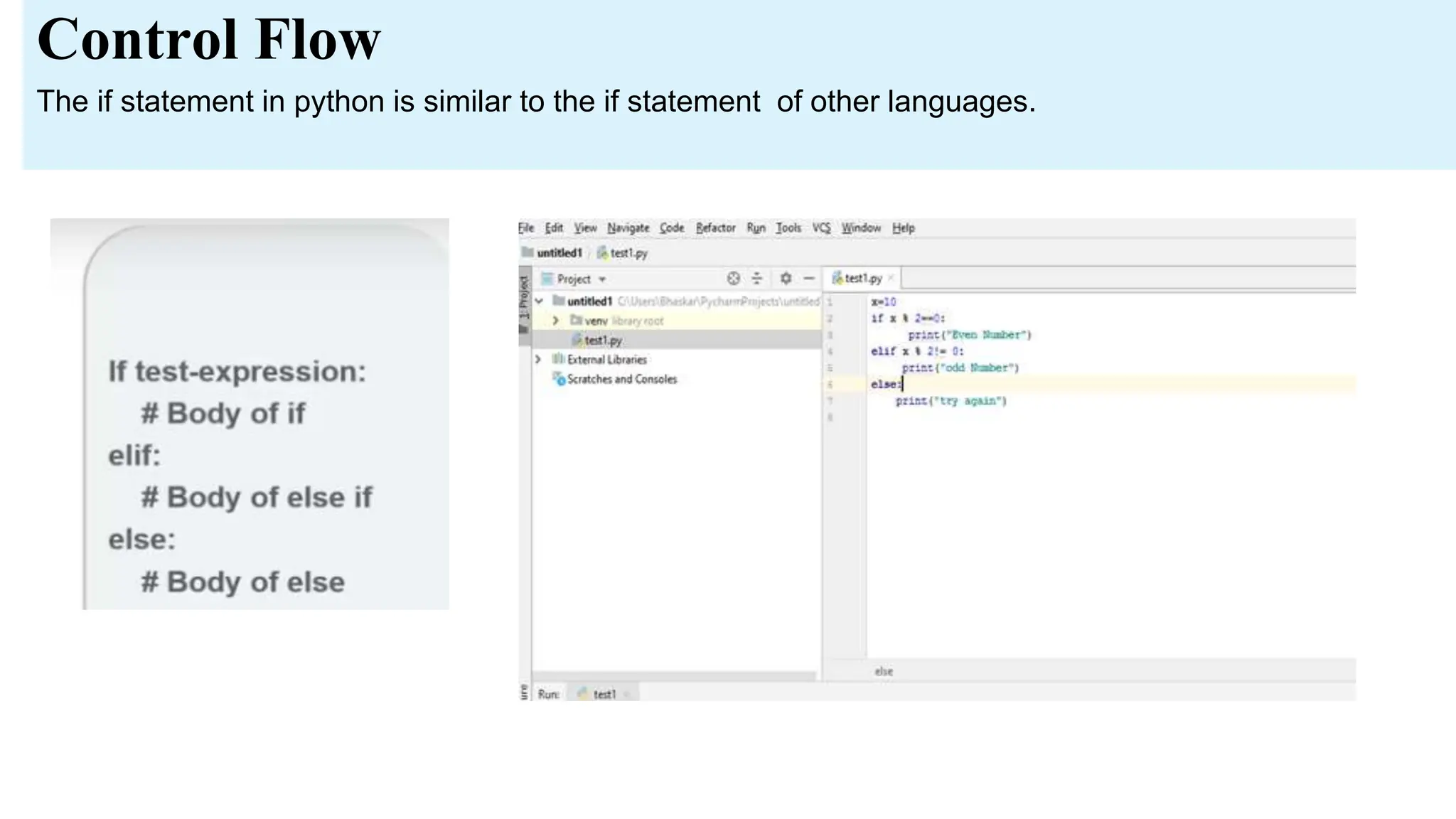The image size is (1456, 819).
Task: Open the Help menu
Action: (x=904, y=228)
